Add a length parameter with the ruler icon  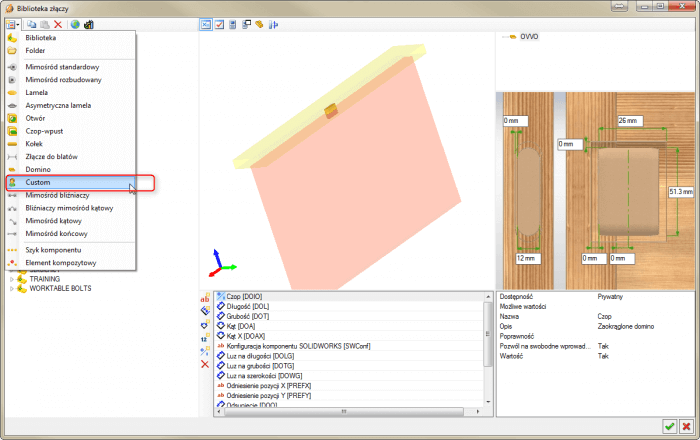tap(205, 311)
